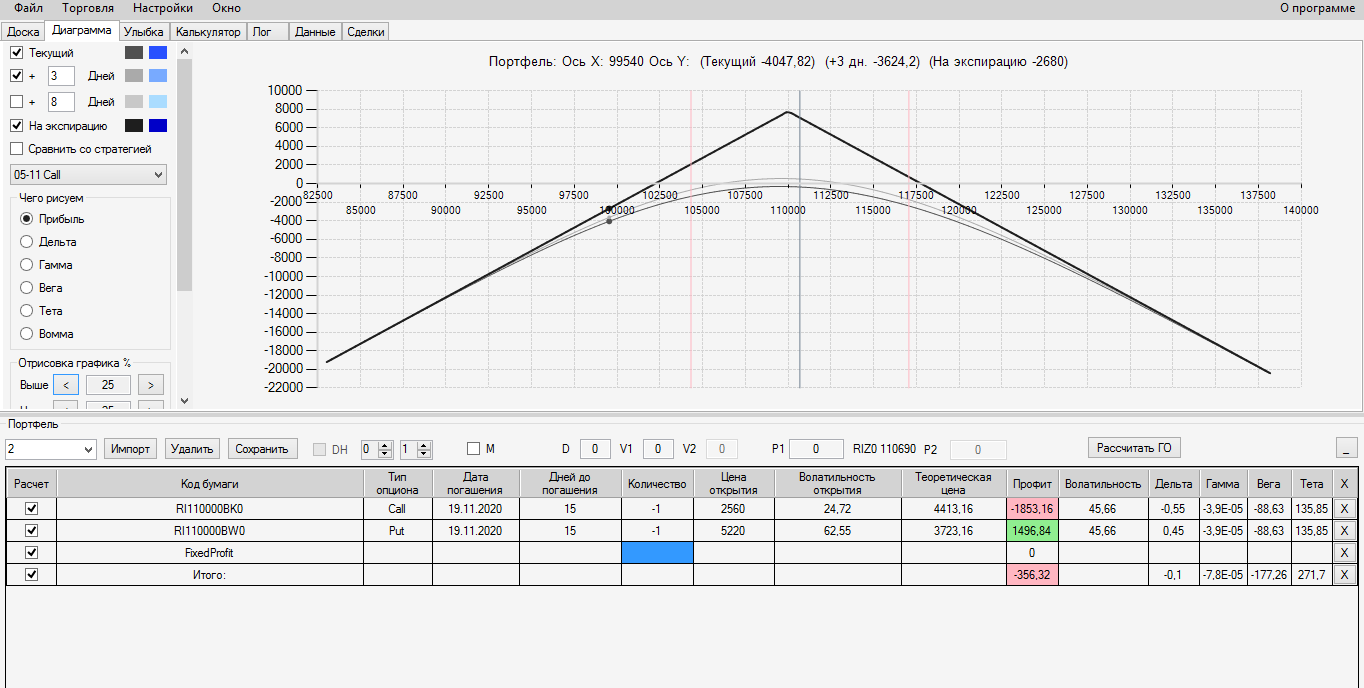Click the left panel scroll-down arrow

[x=183, y=401]
